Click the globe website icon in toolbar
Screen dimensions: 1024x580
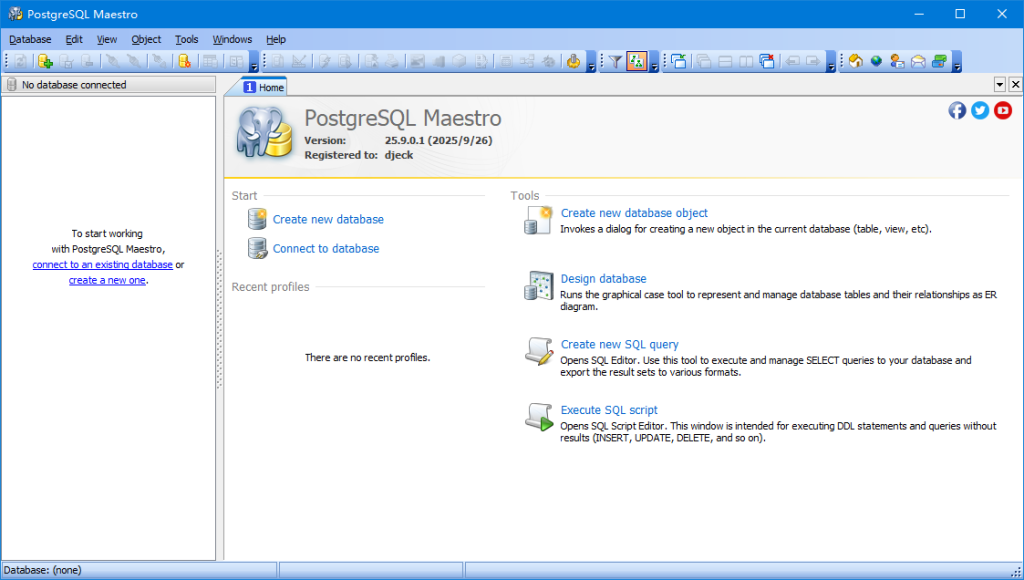876,62
